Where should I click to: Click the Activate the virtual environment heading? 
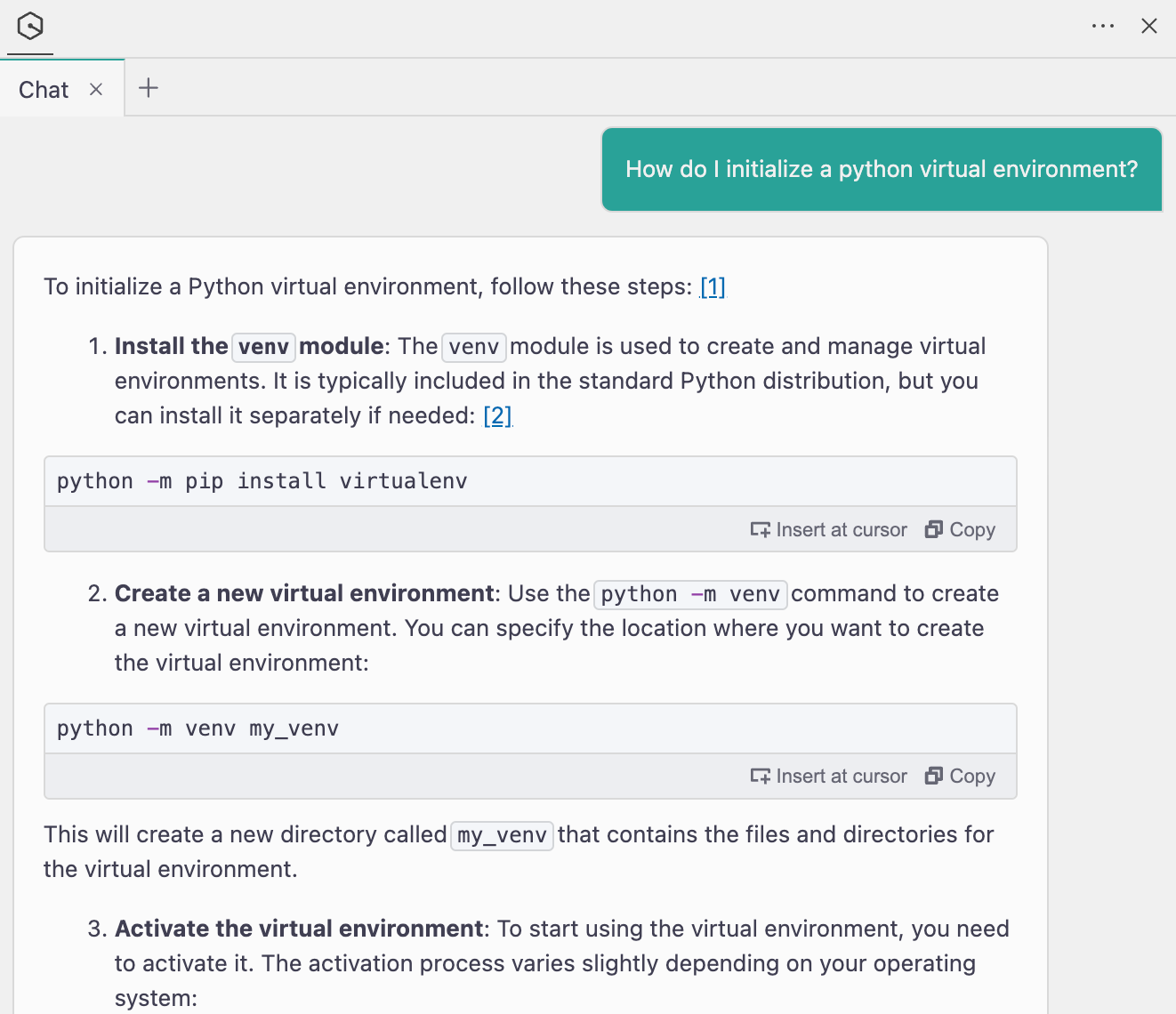(x=299, y=929)
